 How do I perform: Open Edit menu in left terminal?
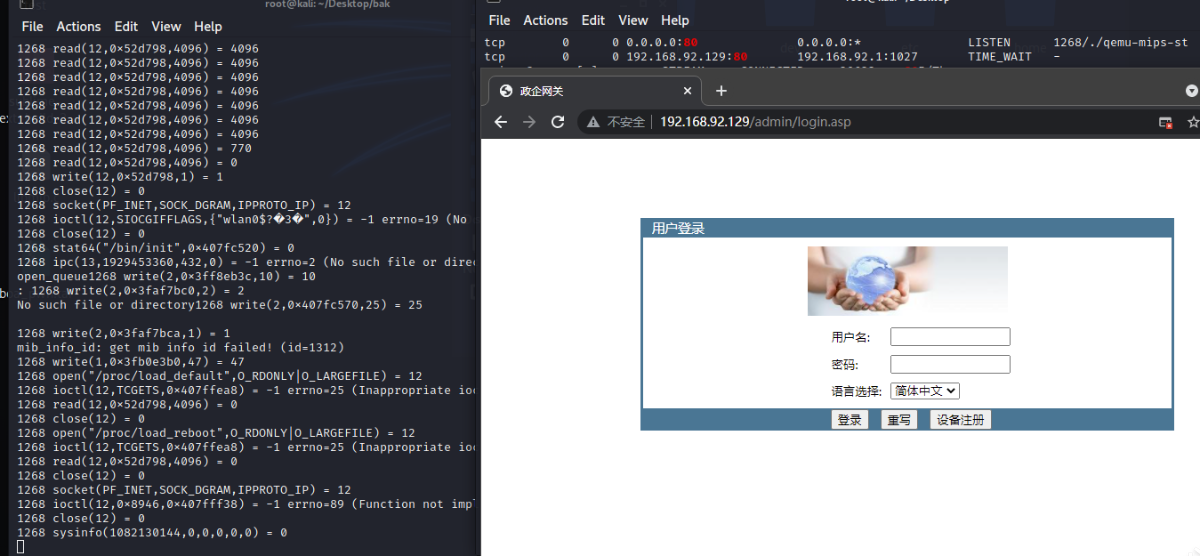(x=126, y=27)
